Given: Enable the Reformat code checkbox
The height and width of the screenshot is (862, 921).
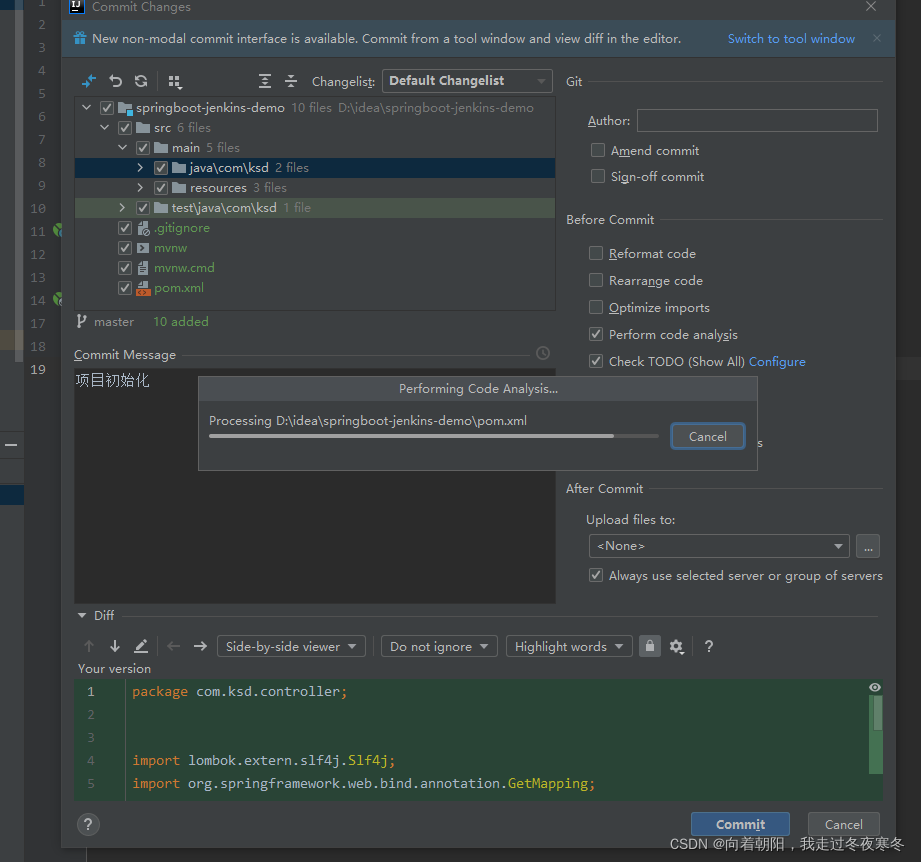Looking at the screenshot, I should point(596,253).
